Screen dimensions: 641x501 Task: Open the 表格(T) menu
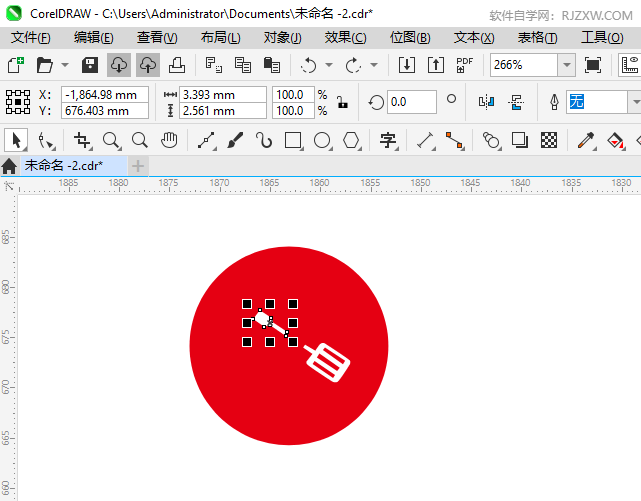click(x=538, y=38)
